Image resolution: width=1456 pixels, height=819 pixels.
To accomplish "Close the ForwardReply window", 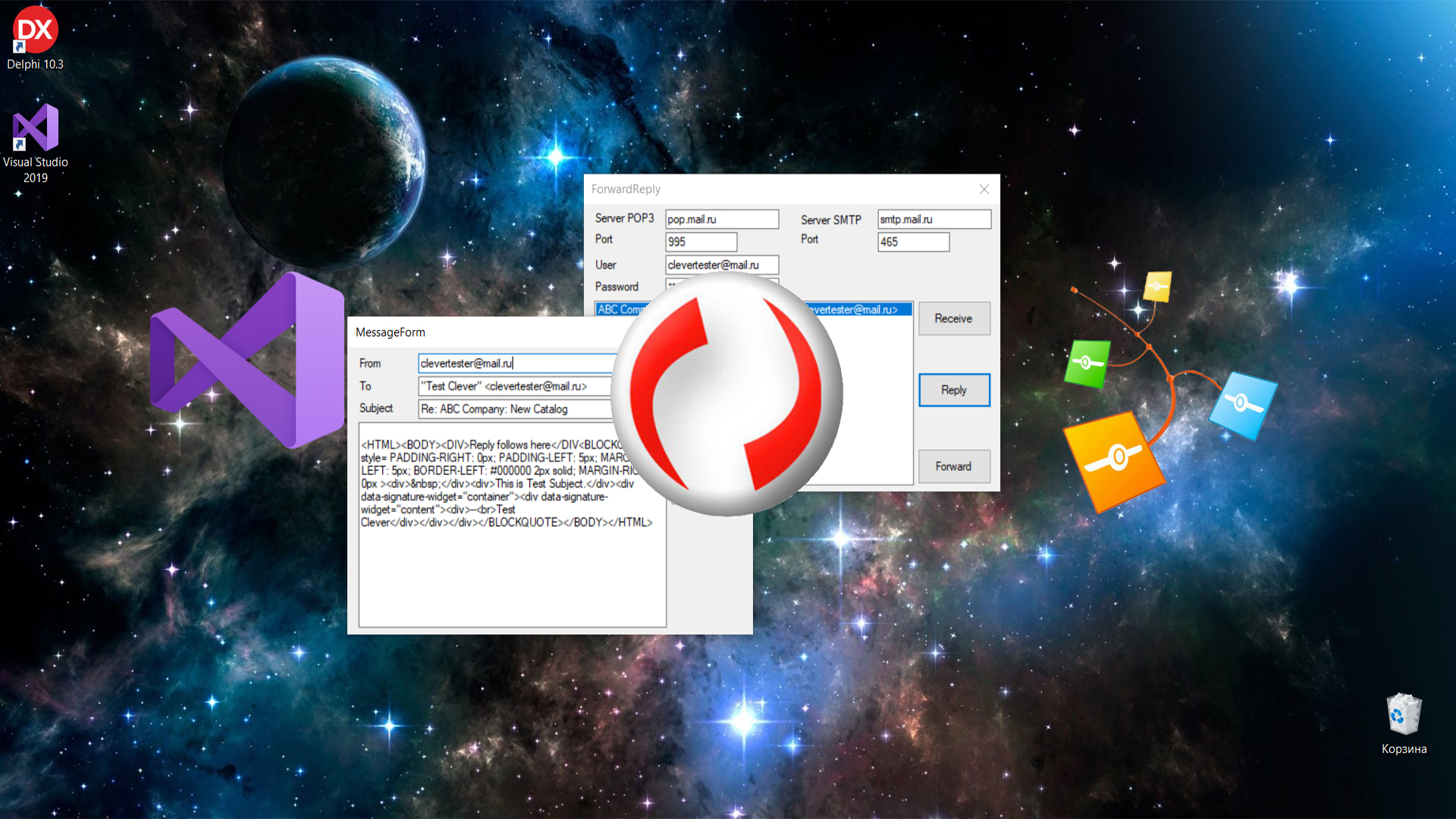I will pyautogui.click(x=984, y=190).
